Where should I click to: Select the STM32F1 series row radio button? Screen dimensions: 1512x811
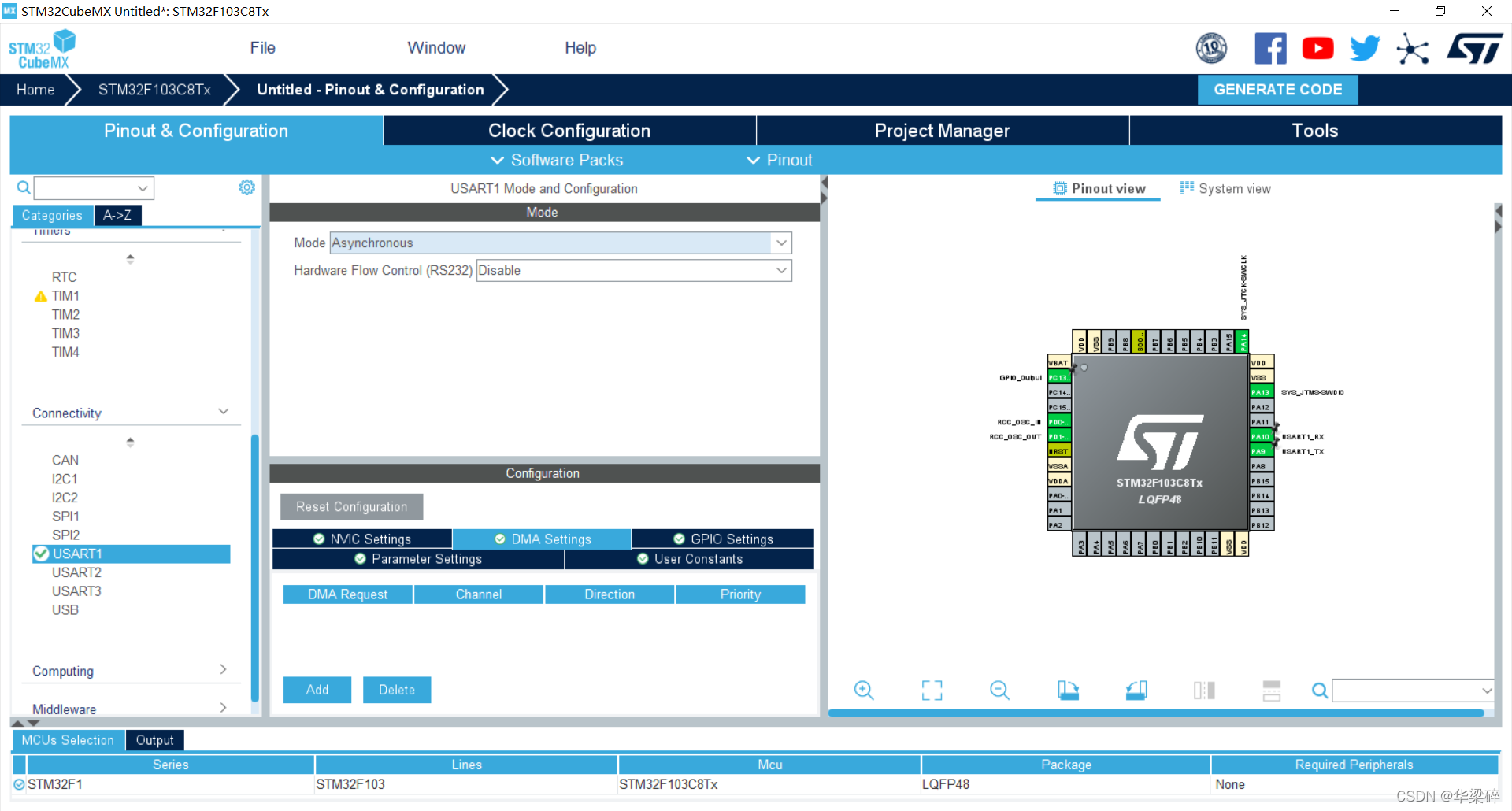click(x=20, y=784)
